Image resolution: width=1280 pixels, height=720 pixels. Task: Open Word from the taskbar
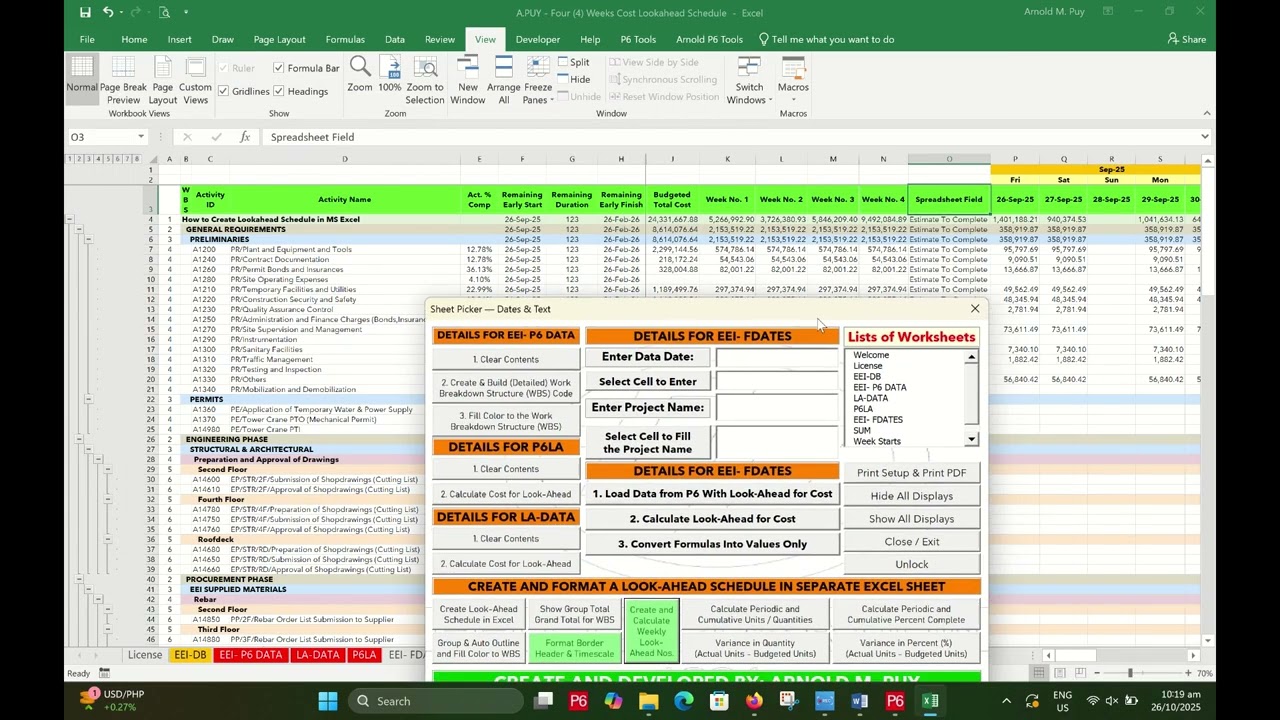click(860, 701)
